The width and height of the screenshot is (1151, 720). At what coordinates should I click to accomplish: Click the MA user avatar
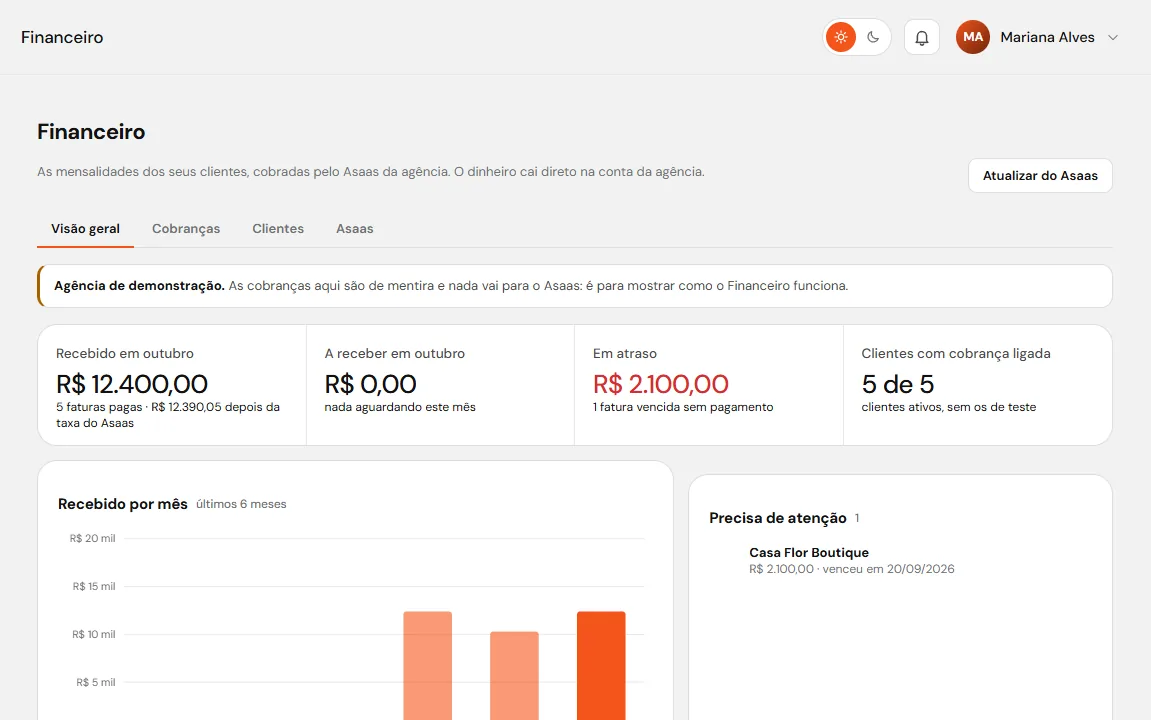[x=973, y=37]
